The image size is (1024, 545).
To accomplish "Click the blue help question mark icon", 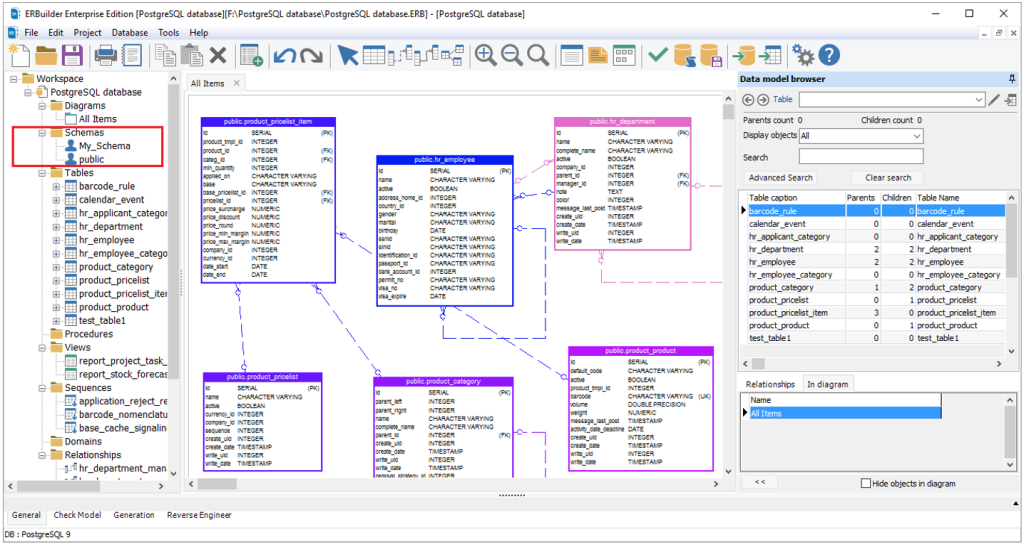I will pyautogui.click(x=828, y=55).
